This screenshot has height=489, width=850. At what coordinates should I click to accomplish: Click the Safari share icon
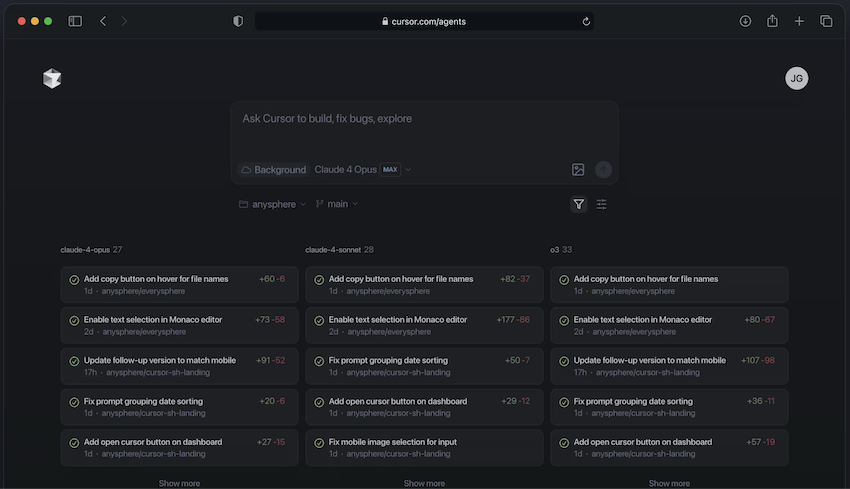tap(772, 21)
